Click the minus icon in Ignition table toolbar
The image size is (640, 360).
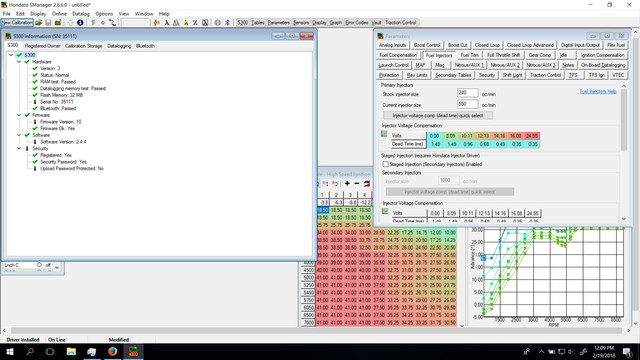[x=357, y=184]
